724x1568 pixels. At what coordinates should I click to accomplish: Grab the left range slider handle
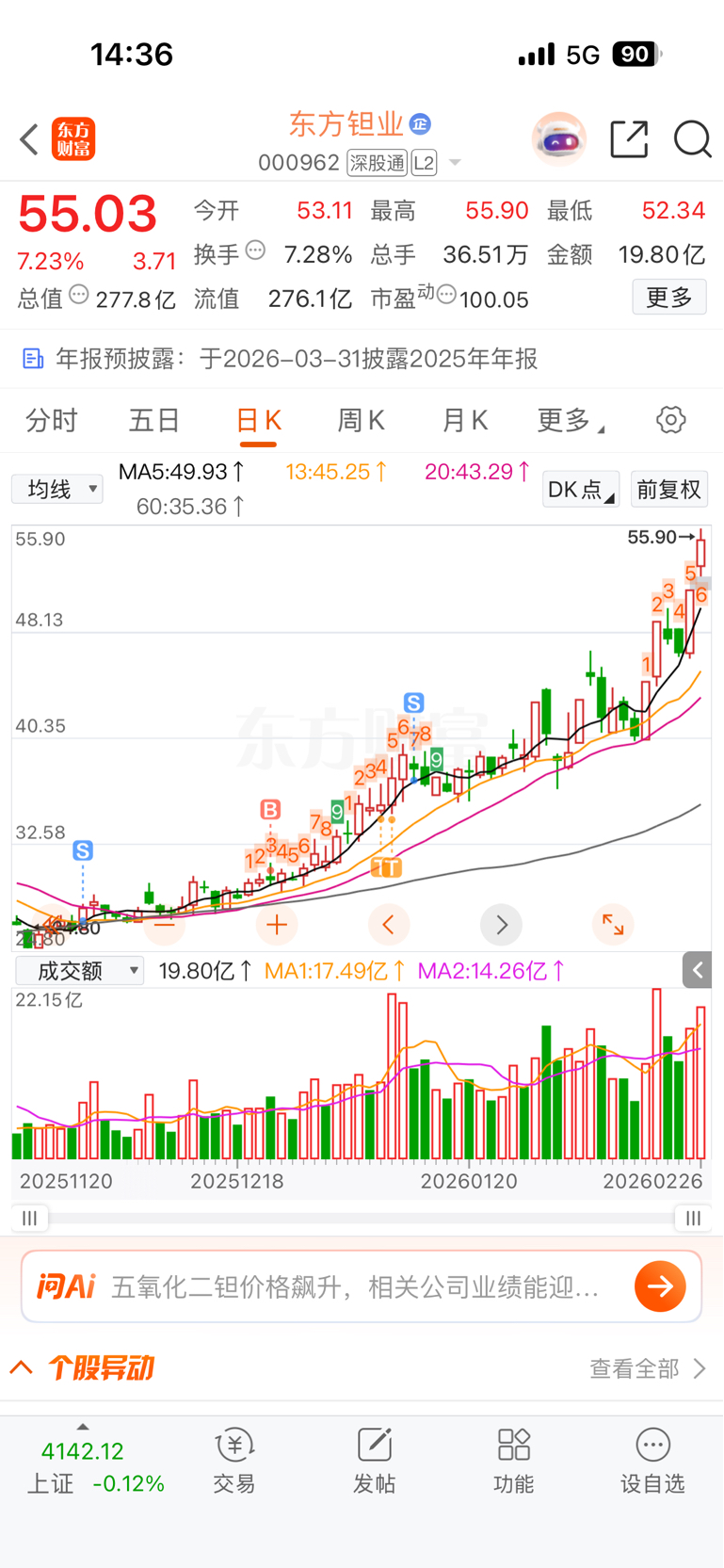29,1218
